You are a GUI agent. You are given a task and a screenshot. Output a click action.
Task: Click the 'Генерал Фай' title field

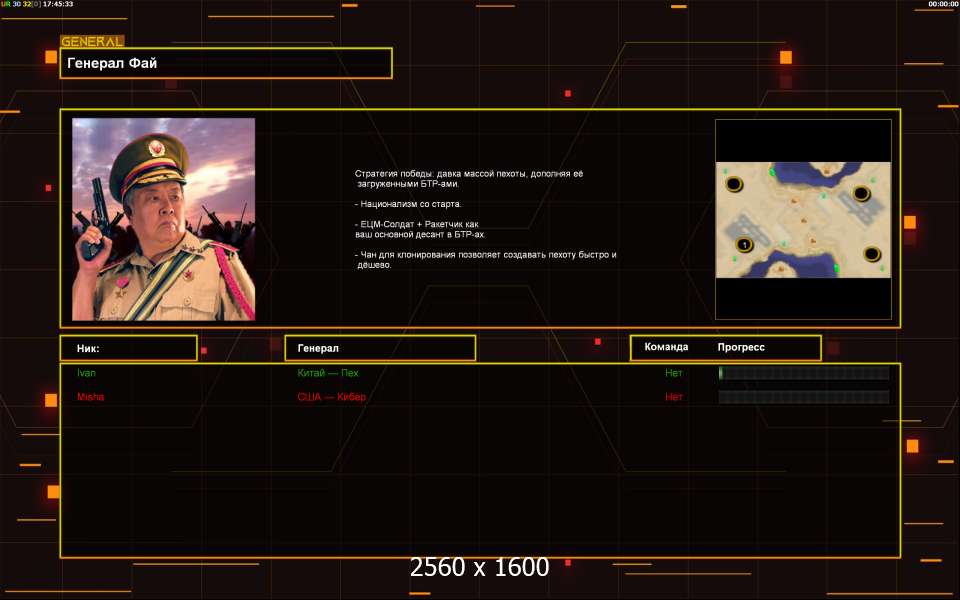[226, 63]
